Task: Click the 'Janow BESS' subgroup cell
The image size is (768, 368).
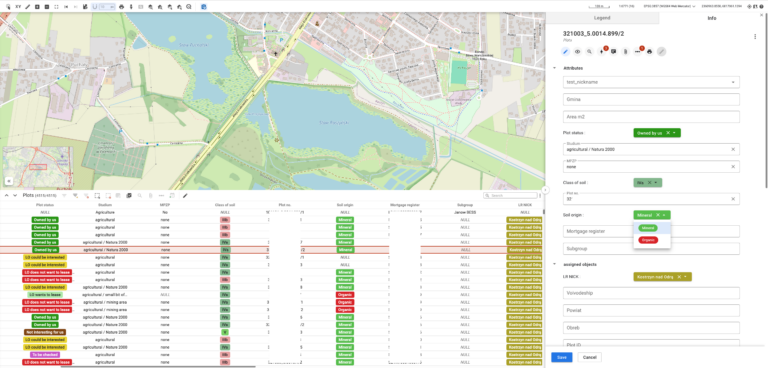Action: click(x=465, y=213)
